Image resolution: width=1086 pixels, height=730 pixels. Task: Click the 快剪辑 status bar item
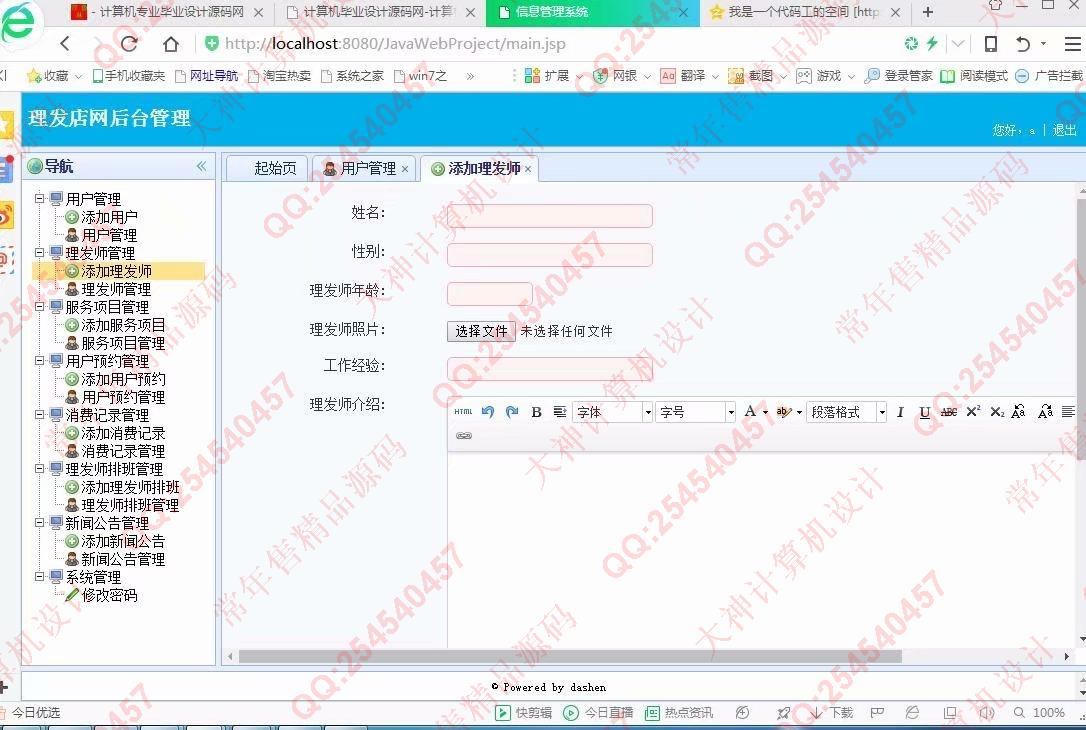click(x=524, y=713)
